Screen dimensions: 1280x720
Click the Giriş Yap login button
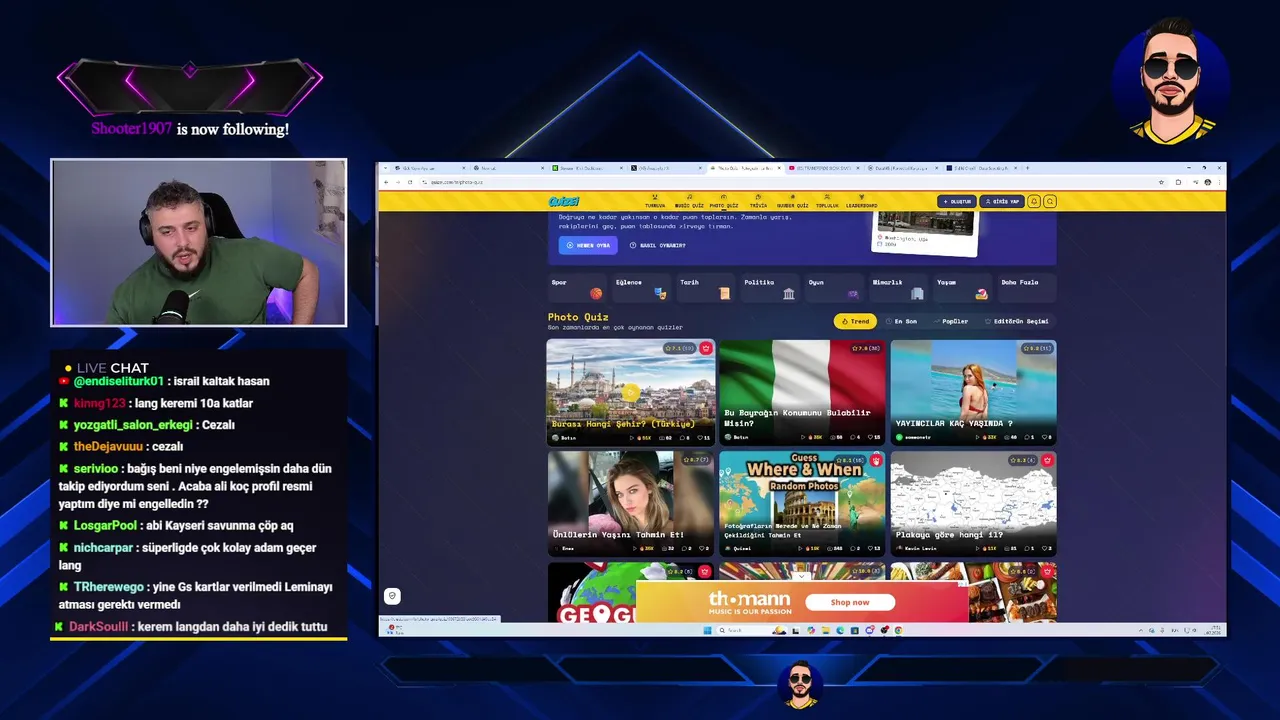point(1002,201)
